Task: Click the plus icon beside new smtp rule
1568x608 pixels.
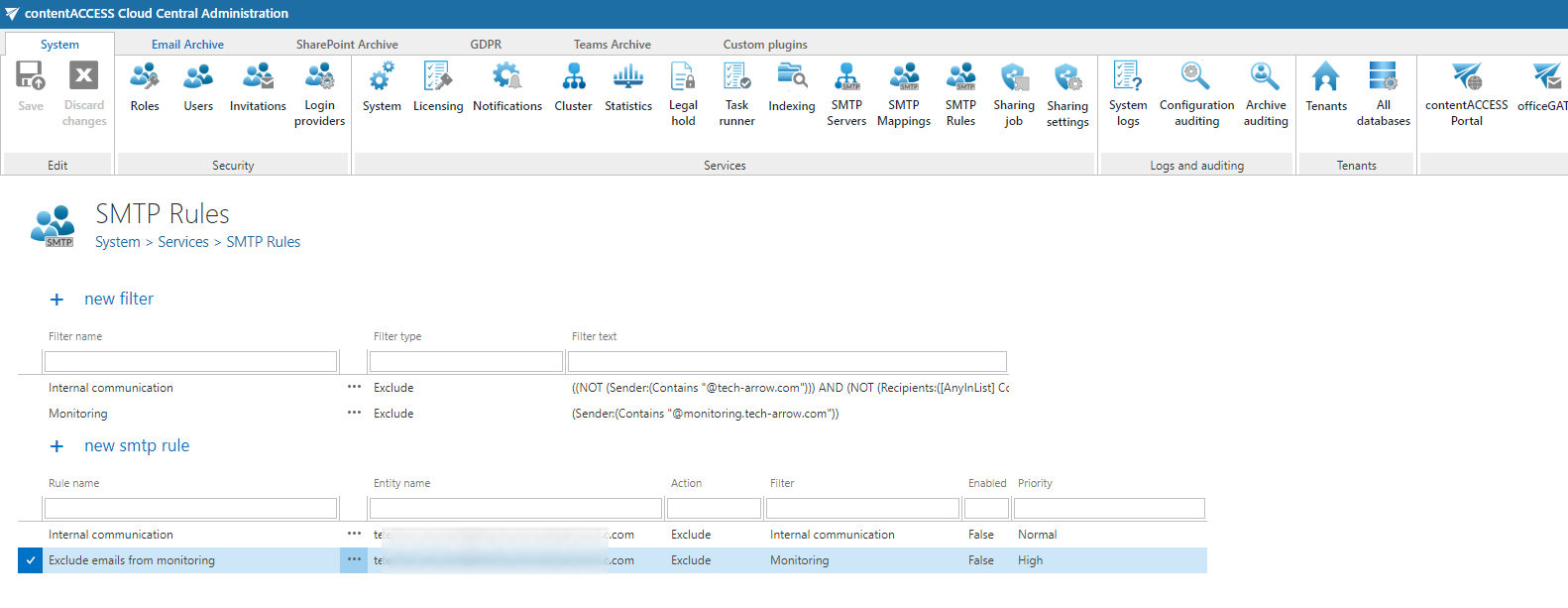Action: click(56, 446)
